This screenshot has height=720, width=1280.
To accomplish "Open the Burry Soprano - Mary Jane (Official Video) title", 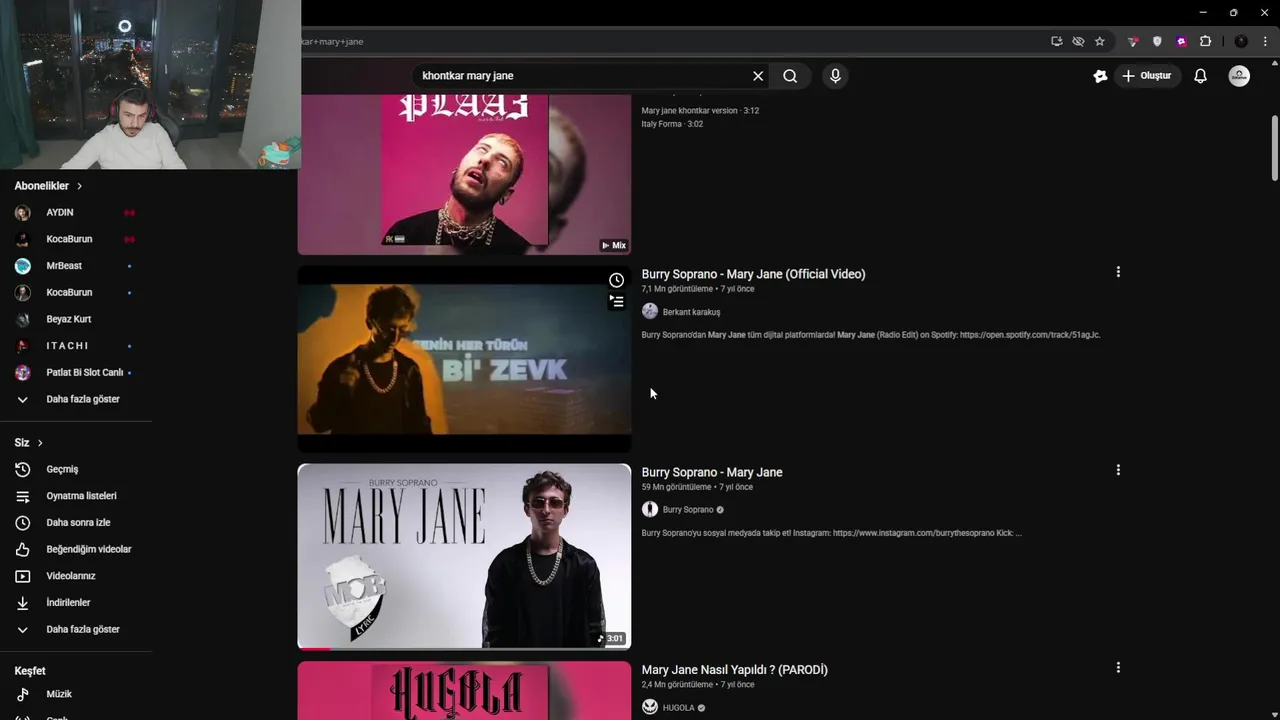I will tap(753, 274).
